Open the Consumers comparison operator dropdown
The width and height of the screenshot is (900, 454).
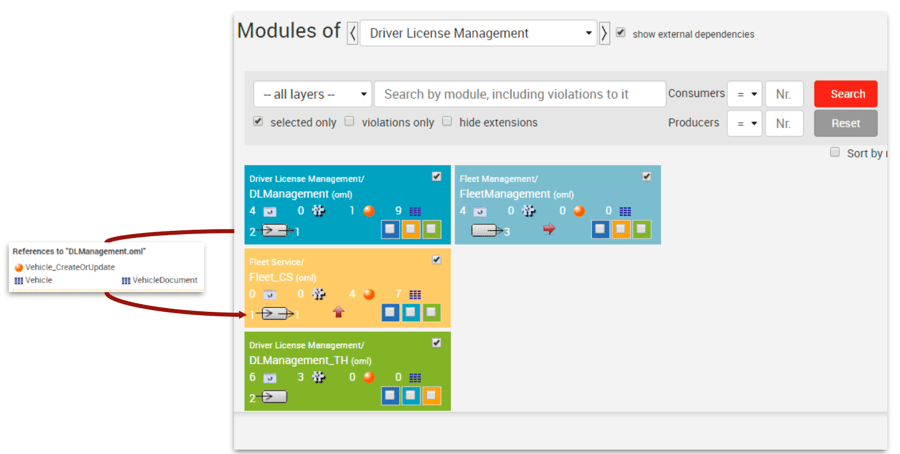pyautogui.click(x=744, y=94)
